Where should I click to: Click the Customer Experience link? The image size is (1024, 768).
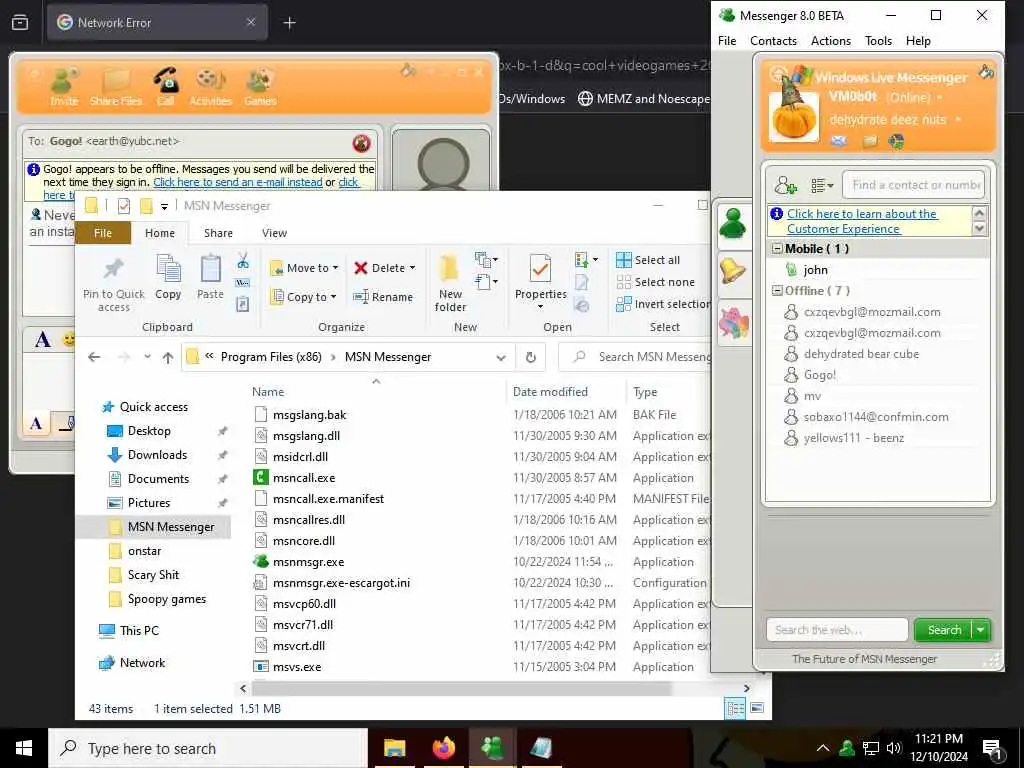click(861, 221)
